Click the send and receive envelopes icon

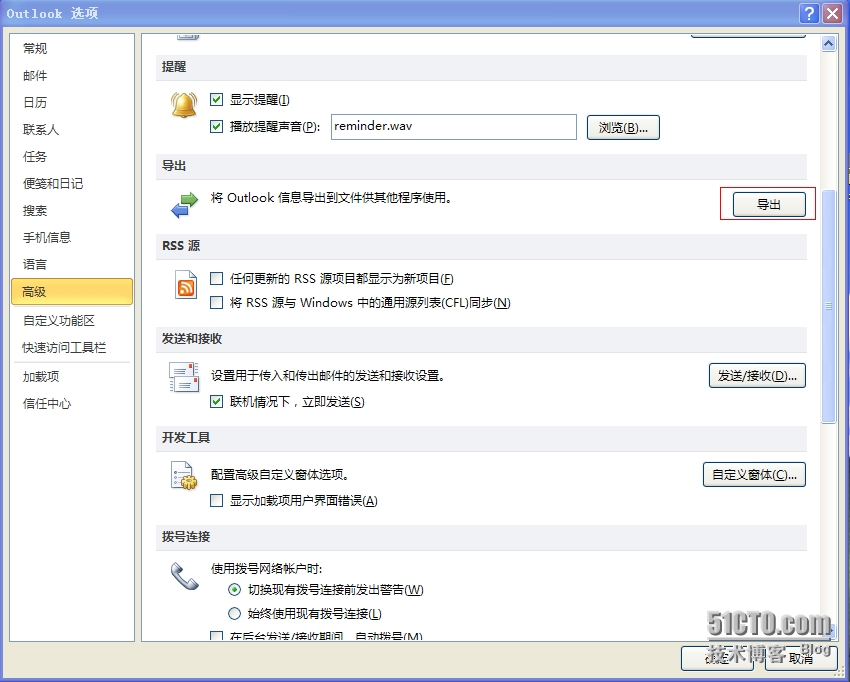click(184, 377)
